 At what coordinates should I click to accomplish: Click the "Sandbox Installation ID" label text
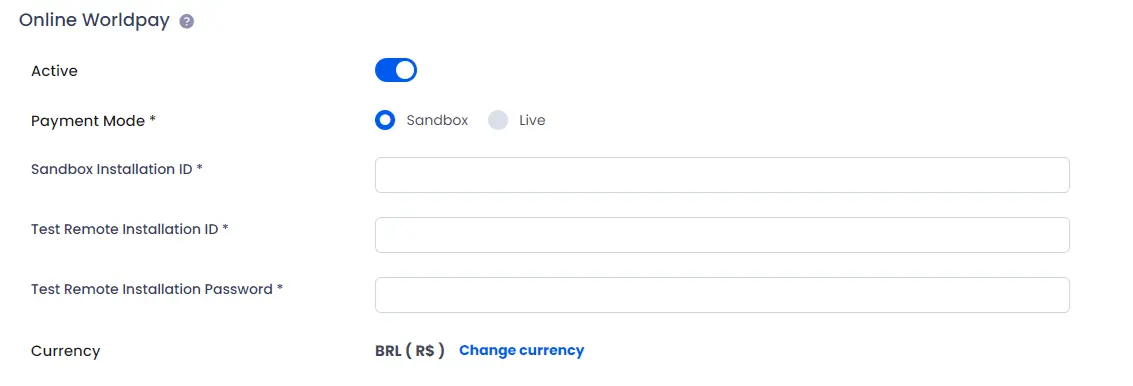[112, 169]
